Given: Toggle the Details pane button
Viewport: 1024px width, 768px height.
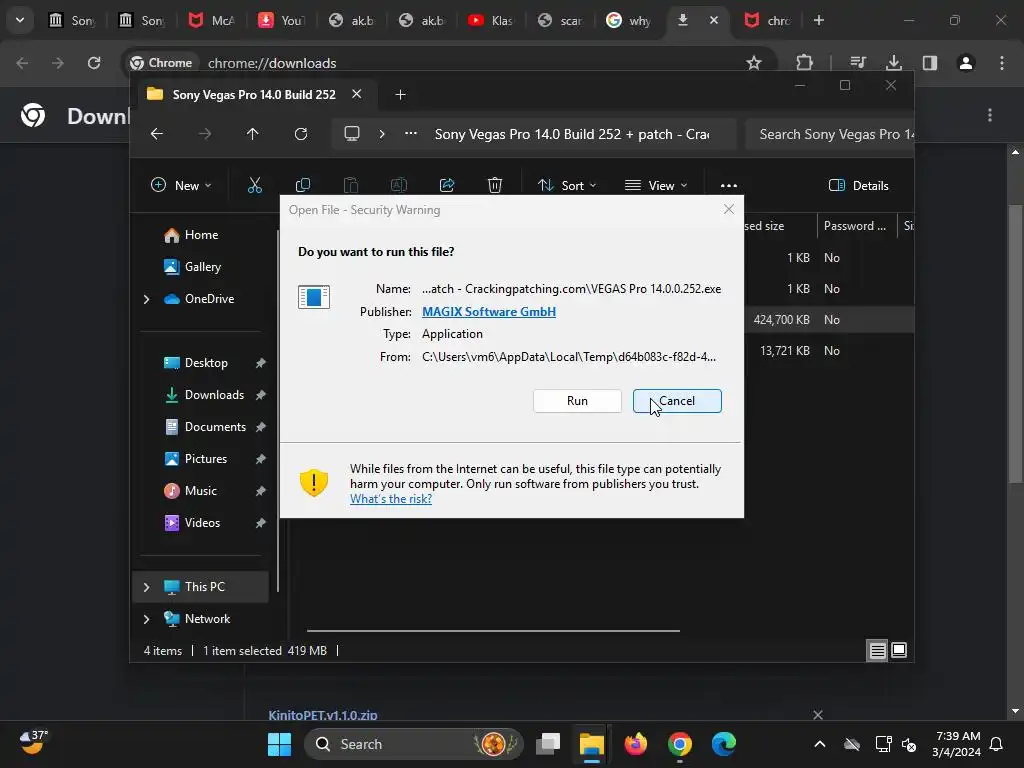Looking at the screenshot, I should [858, 185].
